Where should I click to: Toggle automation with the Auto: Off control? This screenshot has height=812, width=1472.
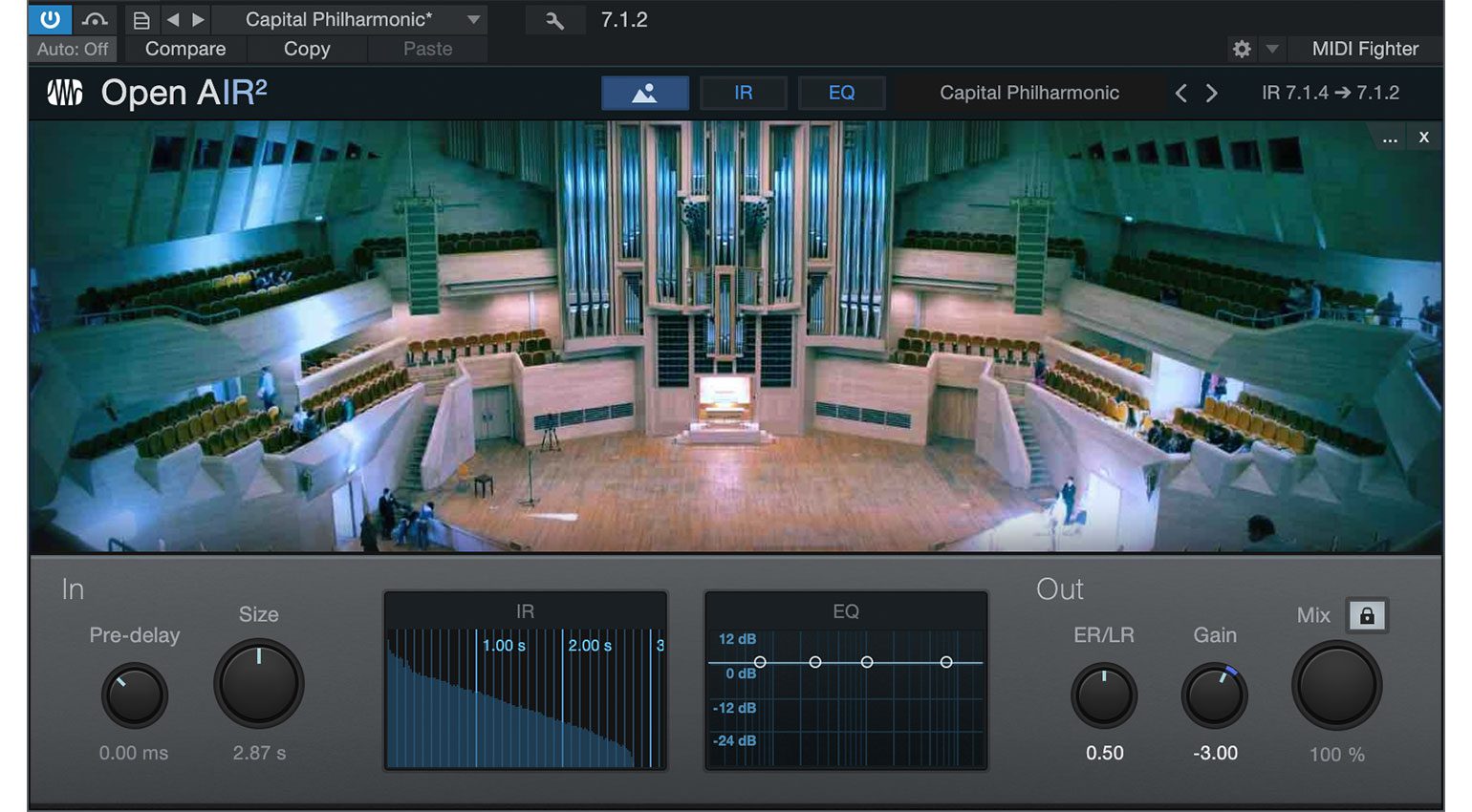pyautogui.click(x=72, y=49)
